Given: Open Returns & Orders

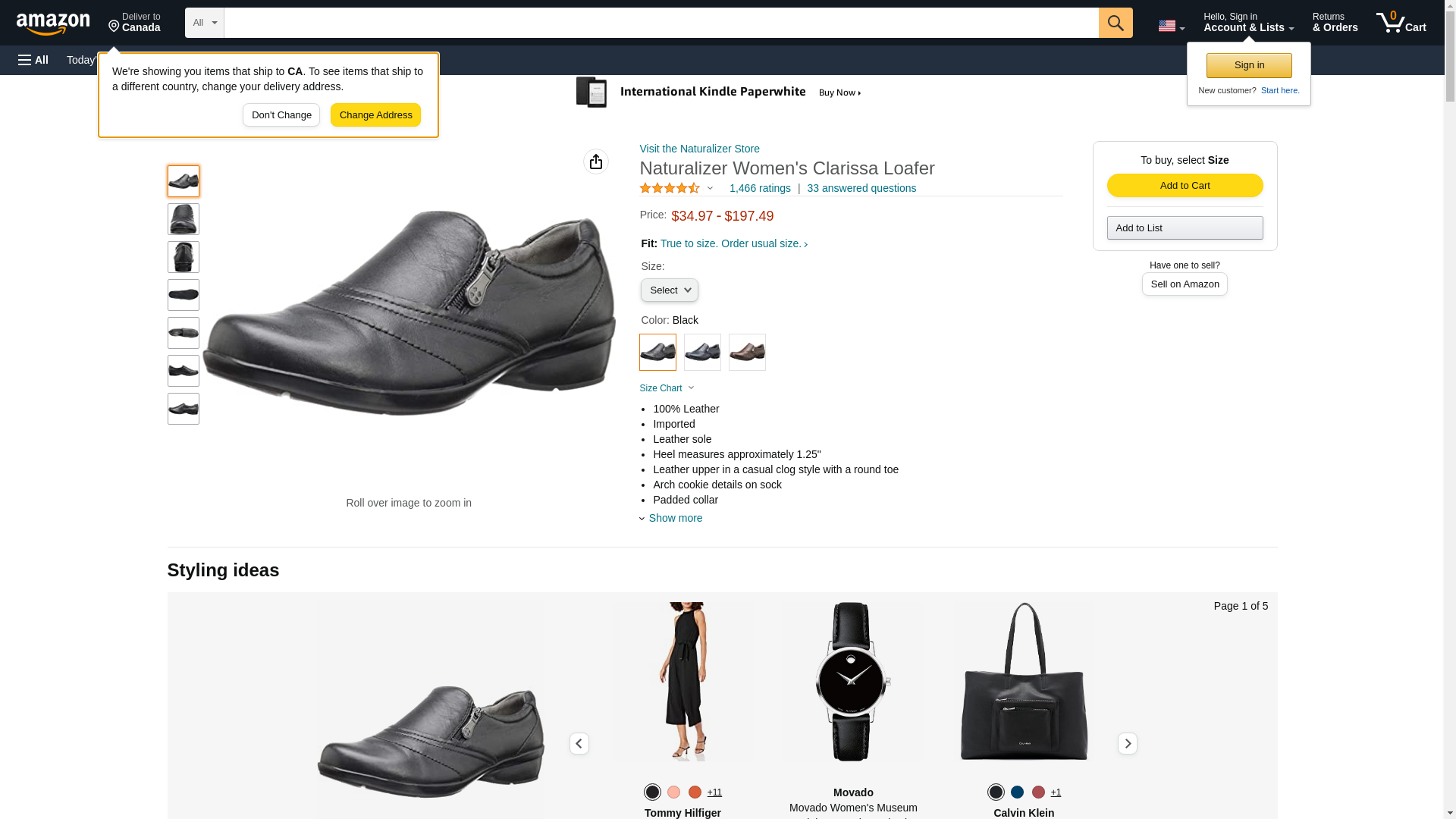Looking at the screenshot, I should 1335,23.
